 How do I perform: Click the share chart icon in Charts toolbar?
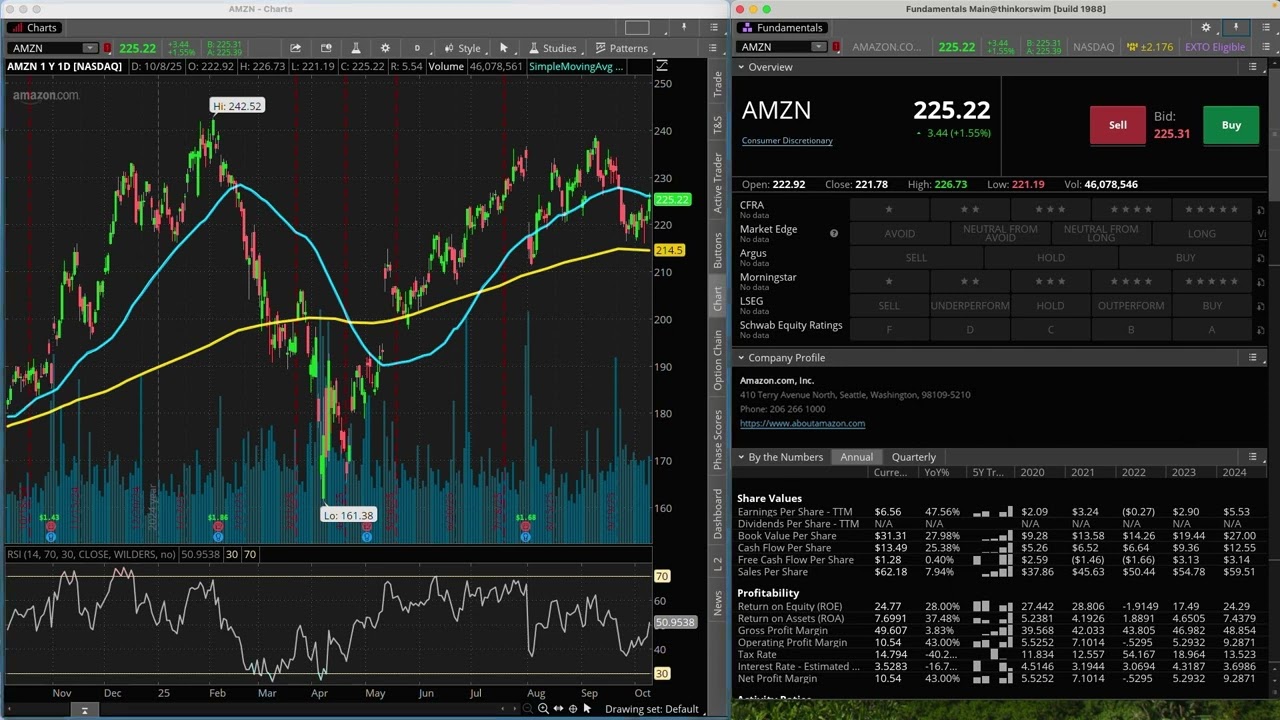[x=296, y=48]
